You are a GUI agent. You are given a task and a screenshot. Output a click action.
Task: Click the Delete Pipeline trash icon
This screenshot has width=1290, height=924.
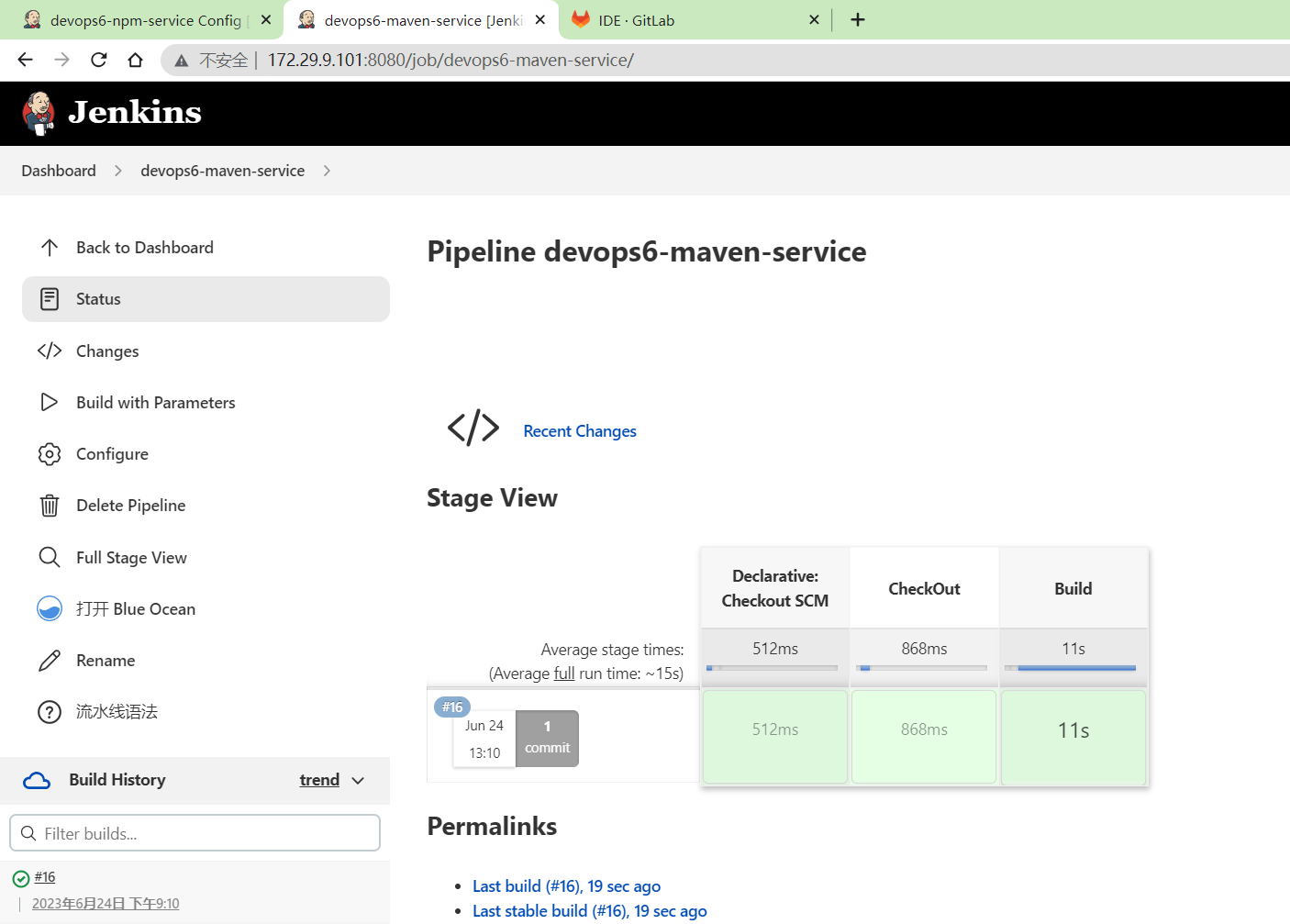[x=50, y=506]
